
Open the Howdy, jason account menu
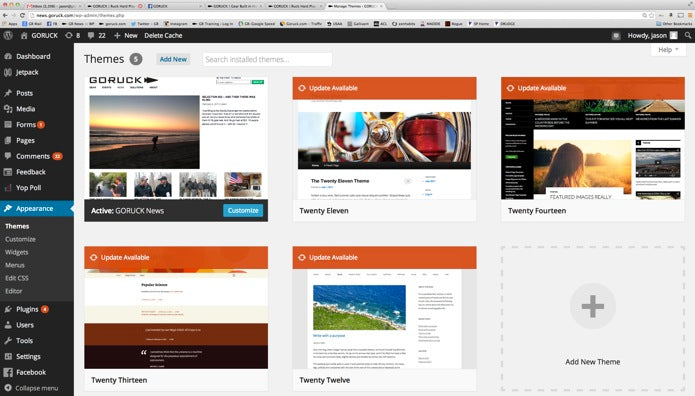[652, 35]
